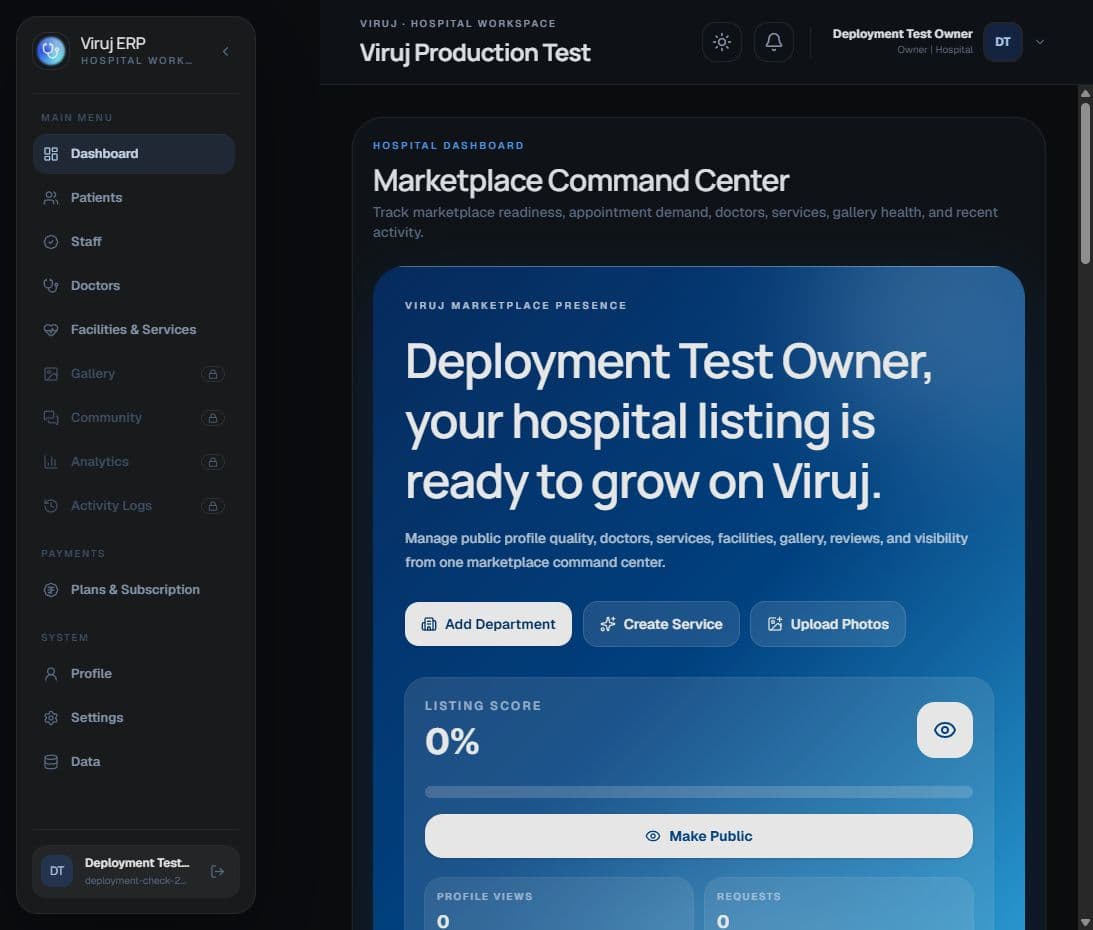1093x930 pixels.
Task: Click the Deployment Test user name in the sidebar footer
Action: point(137,863)
